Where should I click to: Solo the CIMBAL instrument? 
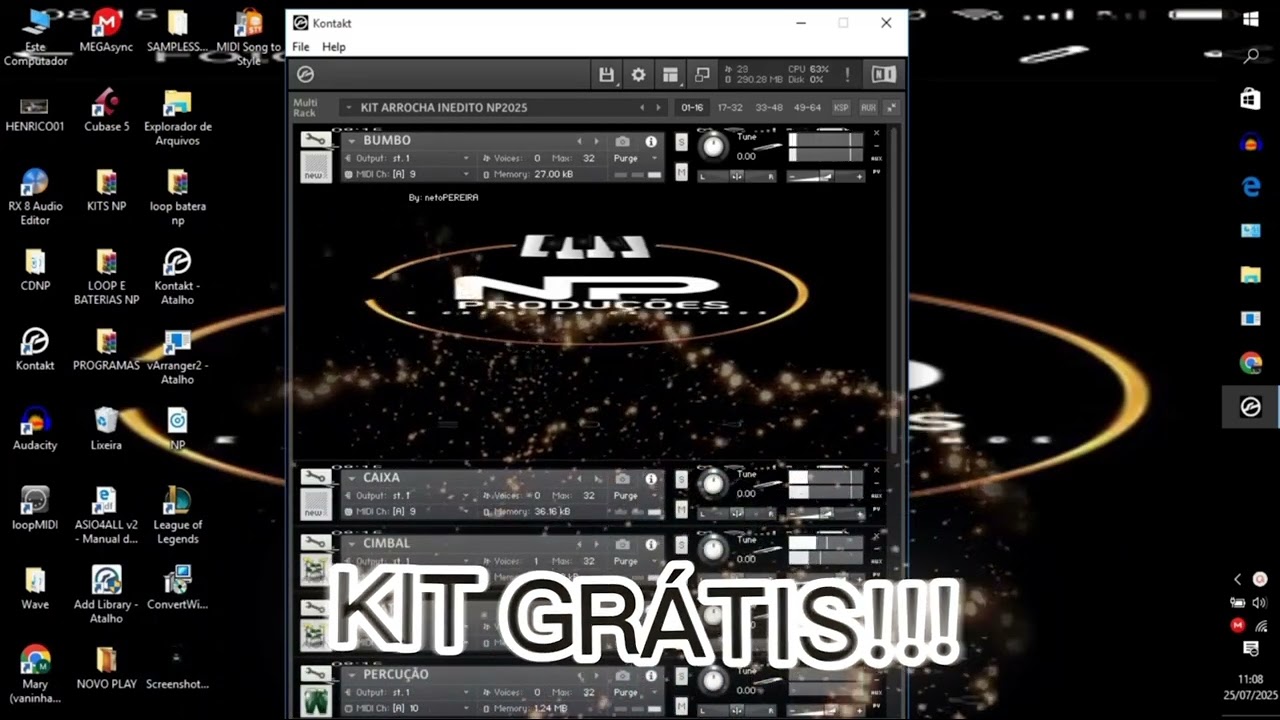pyautogui.click(x=681, y=544)
